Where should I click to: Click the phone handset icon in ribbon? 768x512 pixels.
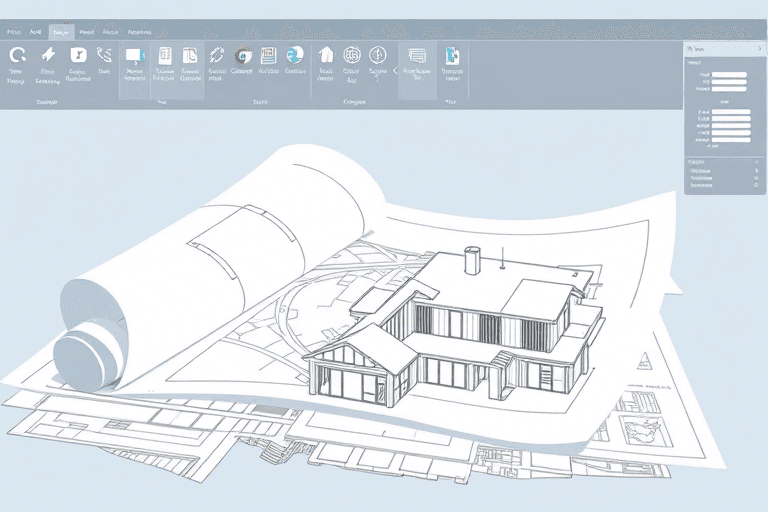104,56
